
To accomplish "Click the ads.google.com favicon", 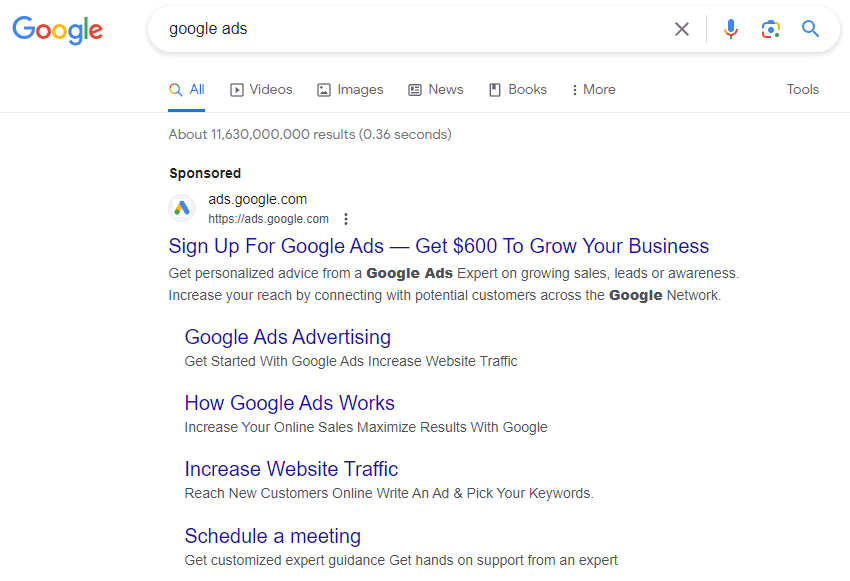I will tap(182, 208).
